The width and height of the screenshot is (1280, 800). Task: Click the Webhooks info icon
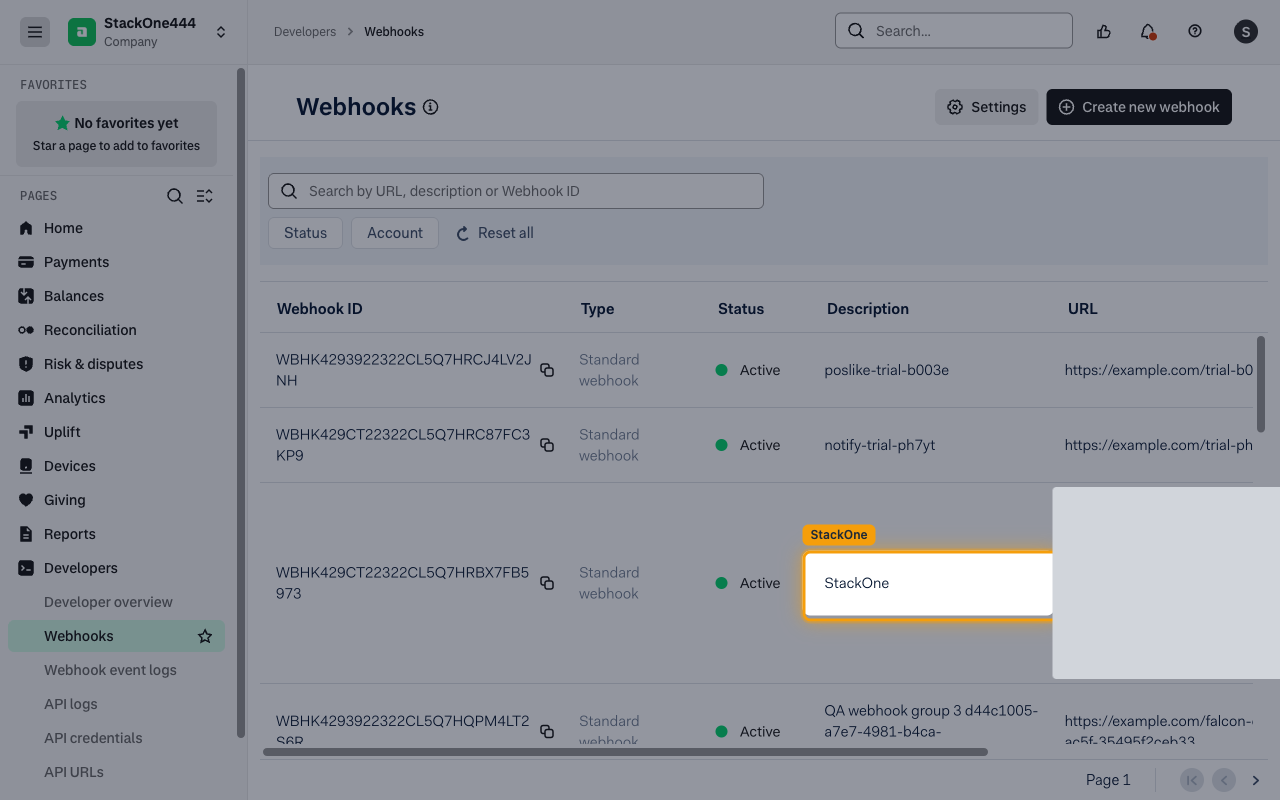pyautogui.click(x=431, y=107)
